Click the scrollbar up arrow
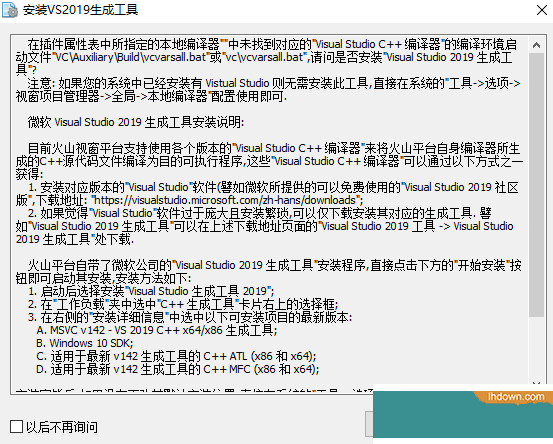This screenshot has height=444, width=553. pyautogui.click(x=536, y=45)
